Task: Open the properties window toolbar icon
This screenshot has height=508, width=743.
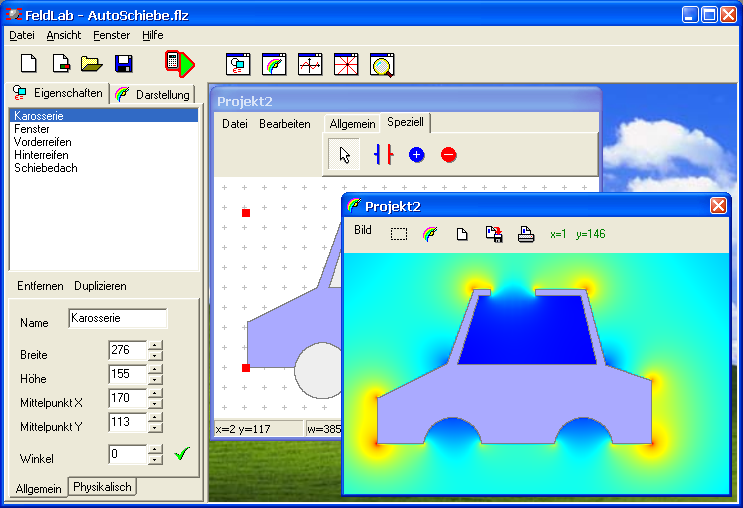Action: (238, 64)
